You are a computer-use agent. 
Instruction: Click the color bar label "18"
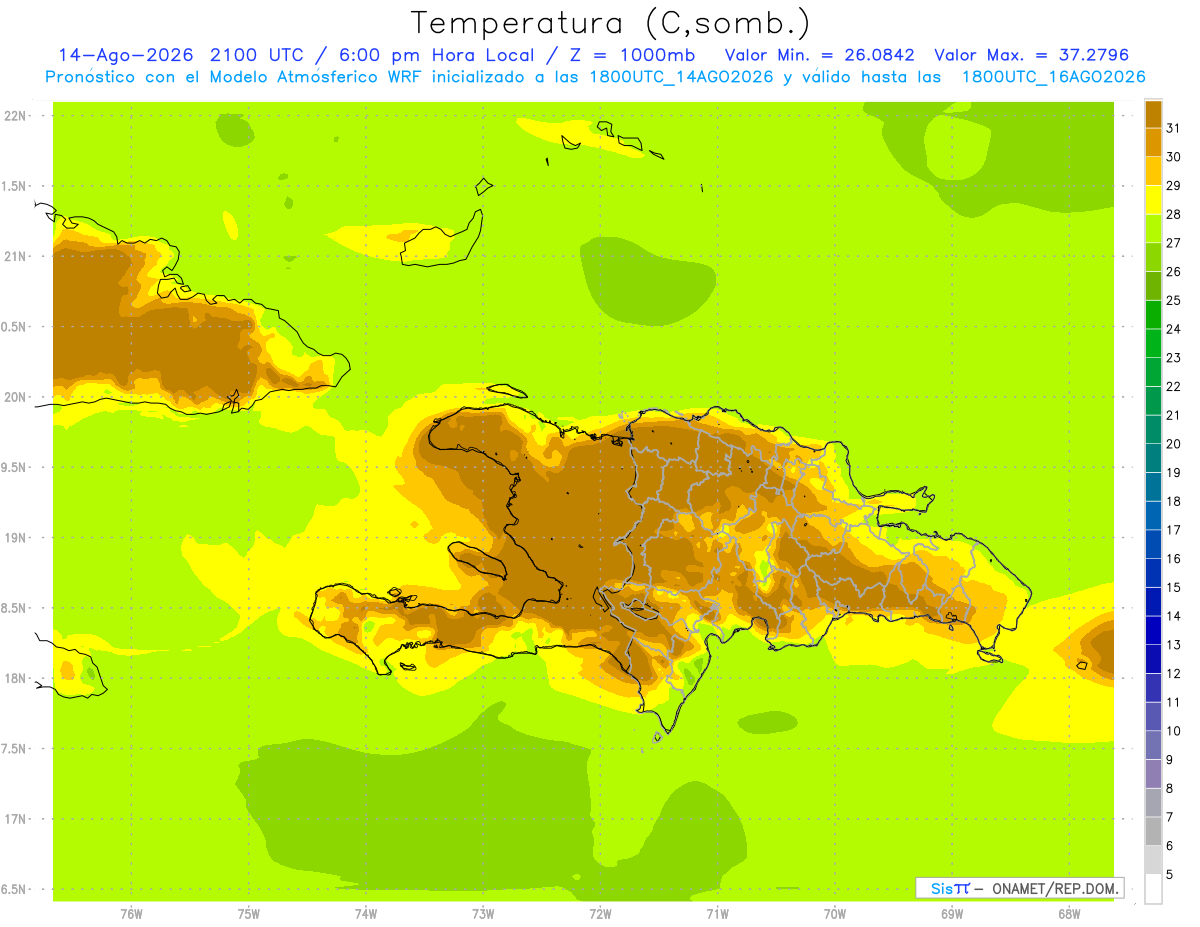1173,501
